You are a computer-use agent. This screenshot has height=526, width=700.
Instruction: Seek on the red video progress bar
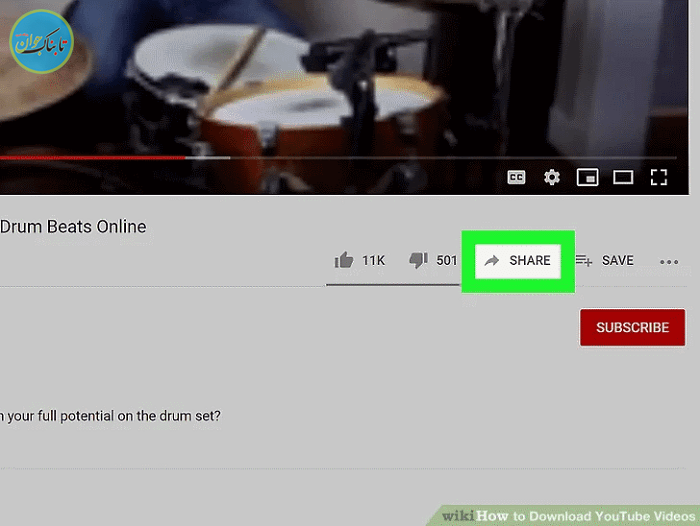(92, 158)
